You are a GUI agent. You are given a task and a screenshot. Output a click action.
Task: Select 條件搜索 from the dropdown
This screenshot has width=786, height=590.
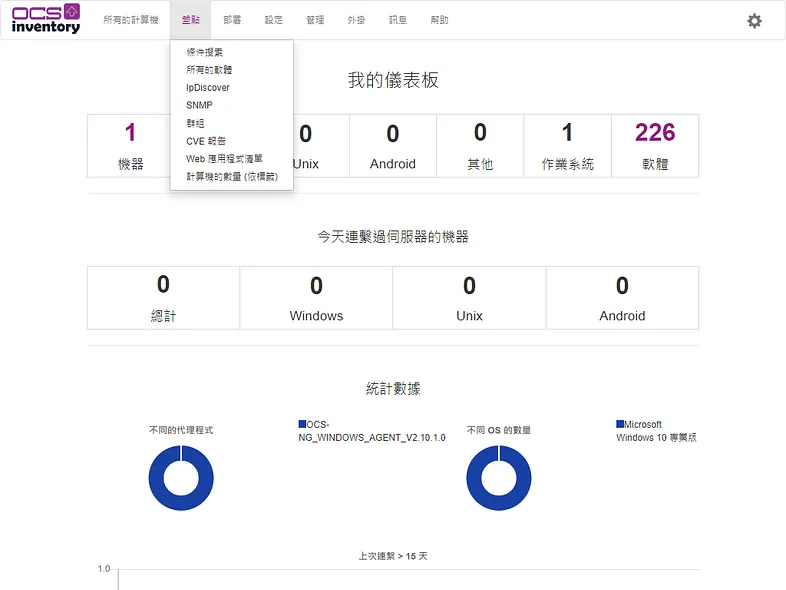pos(205,52)
